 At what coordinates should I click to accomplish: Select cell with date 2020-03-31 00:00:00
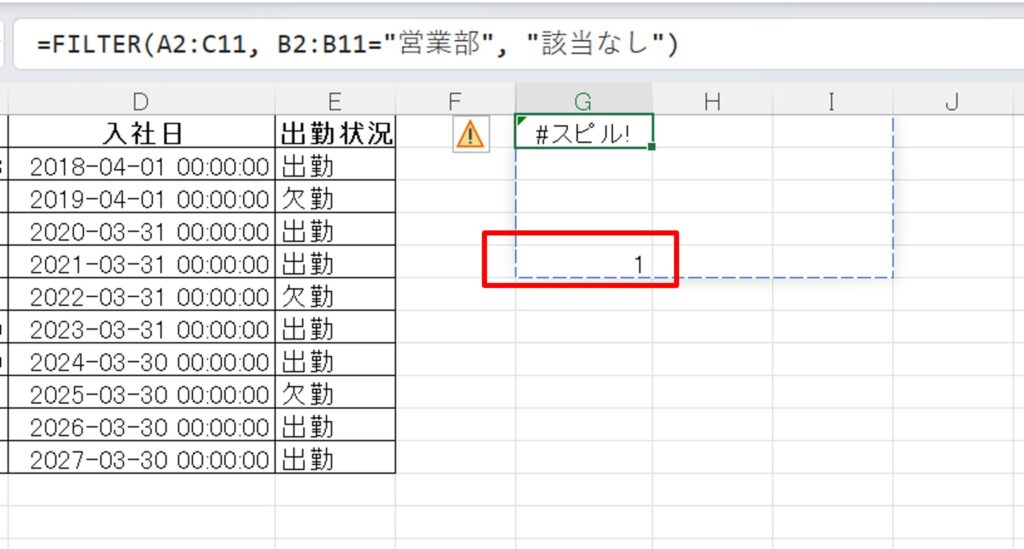(x=141, y=230)
